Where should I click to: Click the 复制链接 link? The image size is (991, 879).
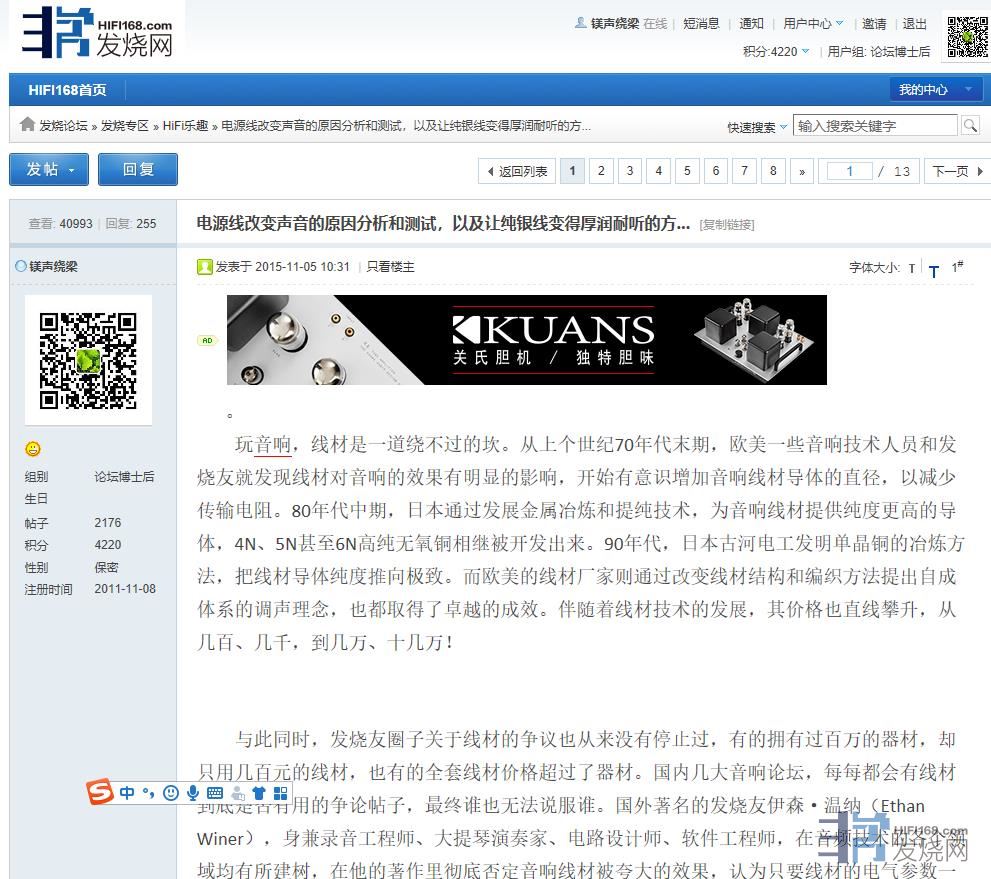727,225
